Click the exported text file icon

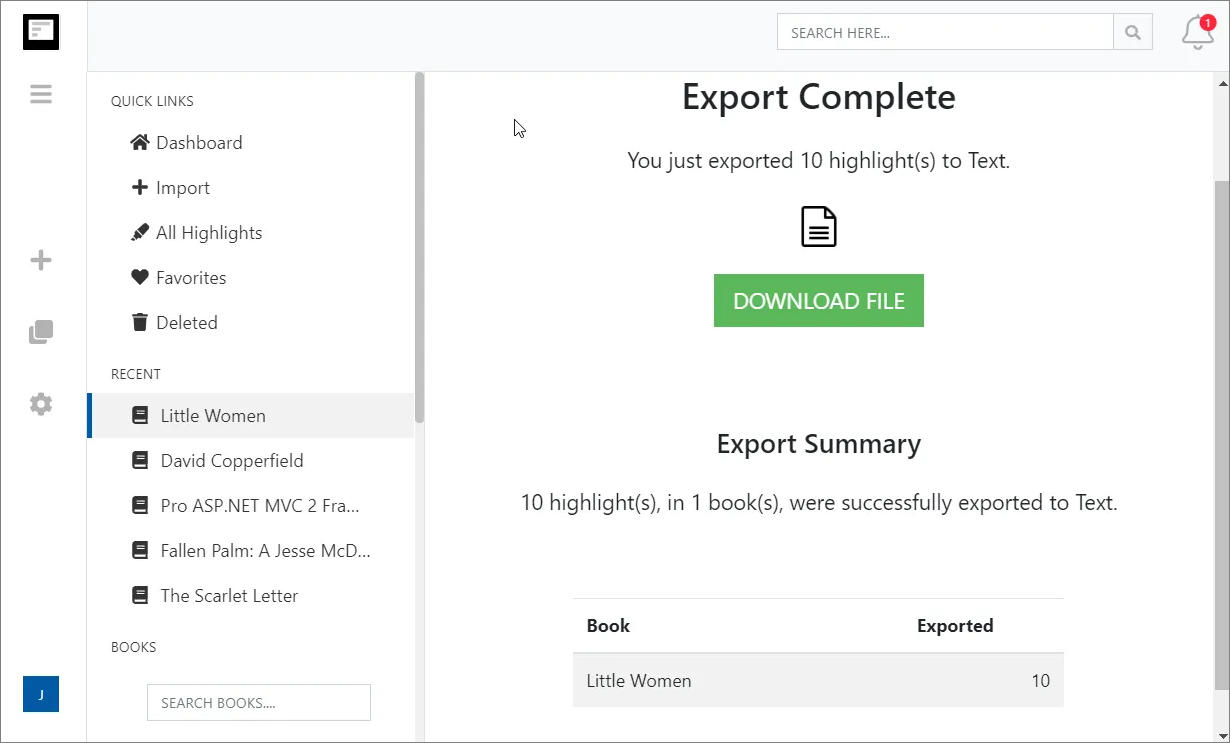(x=818, y=227)
